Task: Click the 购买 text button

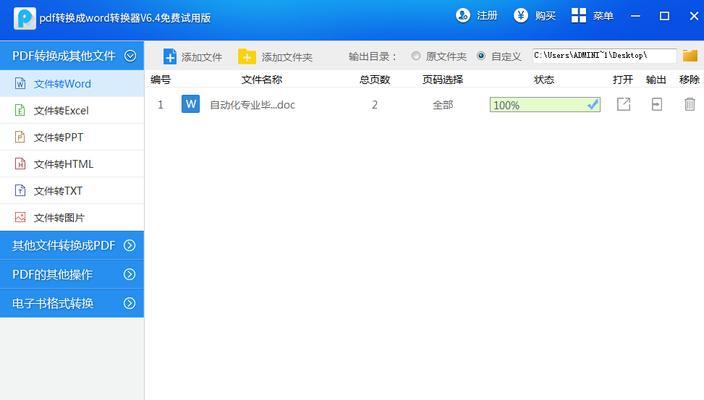Action: (x=546, y=16)
